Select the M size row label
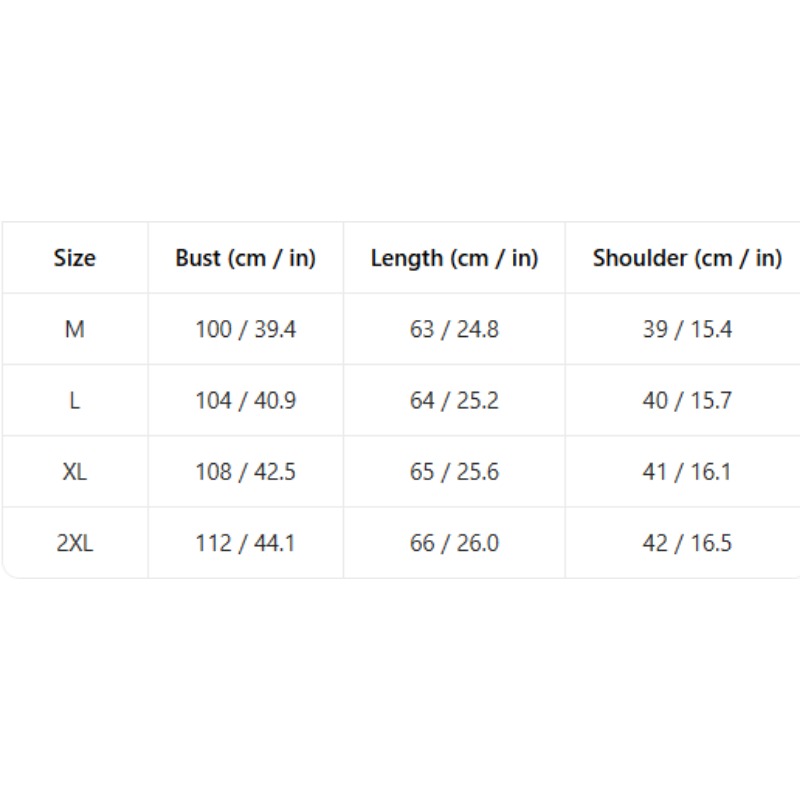The width and height of the screenshot is (800, 800). [74, 329]
